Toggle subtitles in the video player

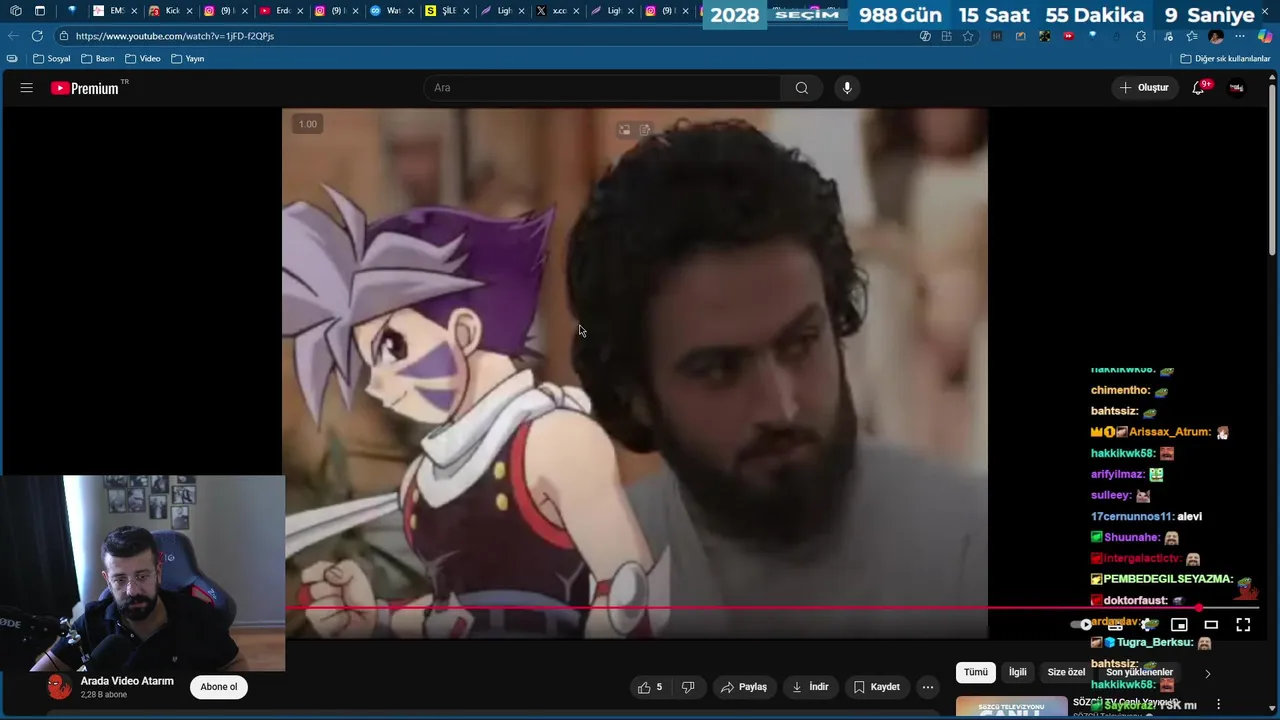tap(1115, 625)
